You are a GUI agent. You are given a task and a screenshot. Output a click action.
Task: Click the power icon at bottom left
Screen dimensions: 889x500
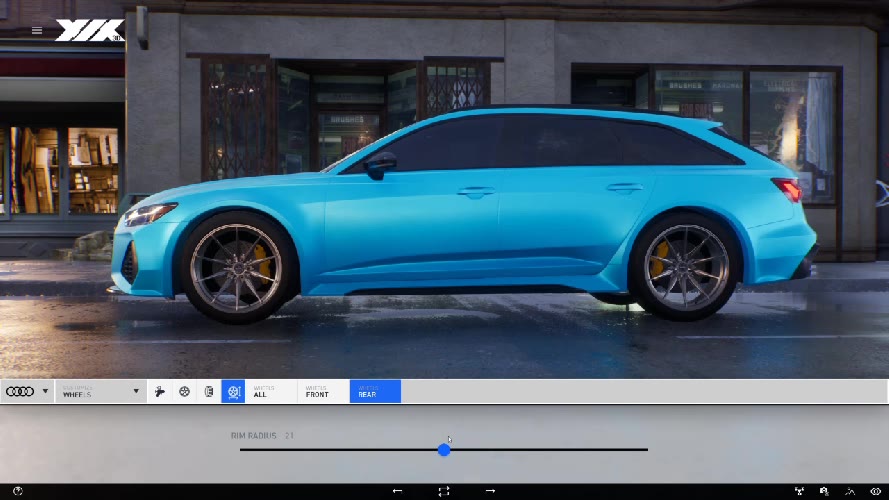coord(17,491)
